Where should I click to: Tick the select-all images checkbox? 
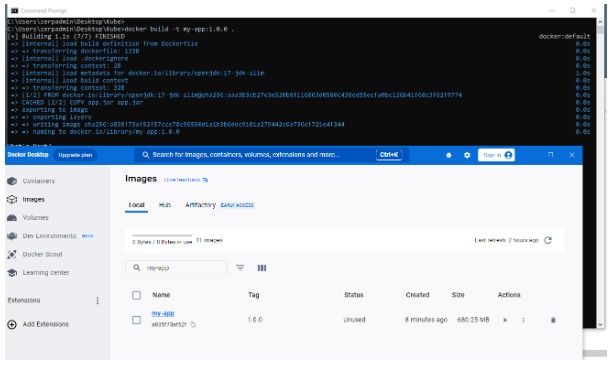click(x=136, y=295)
